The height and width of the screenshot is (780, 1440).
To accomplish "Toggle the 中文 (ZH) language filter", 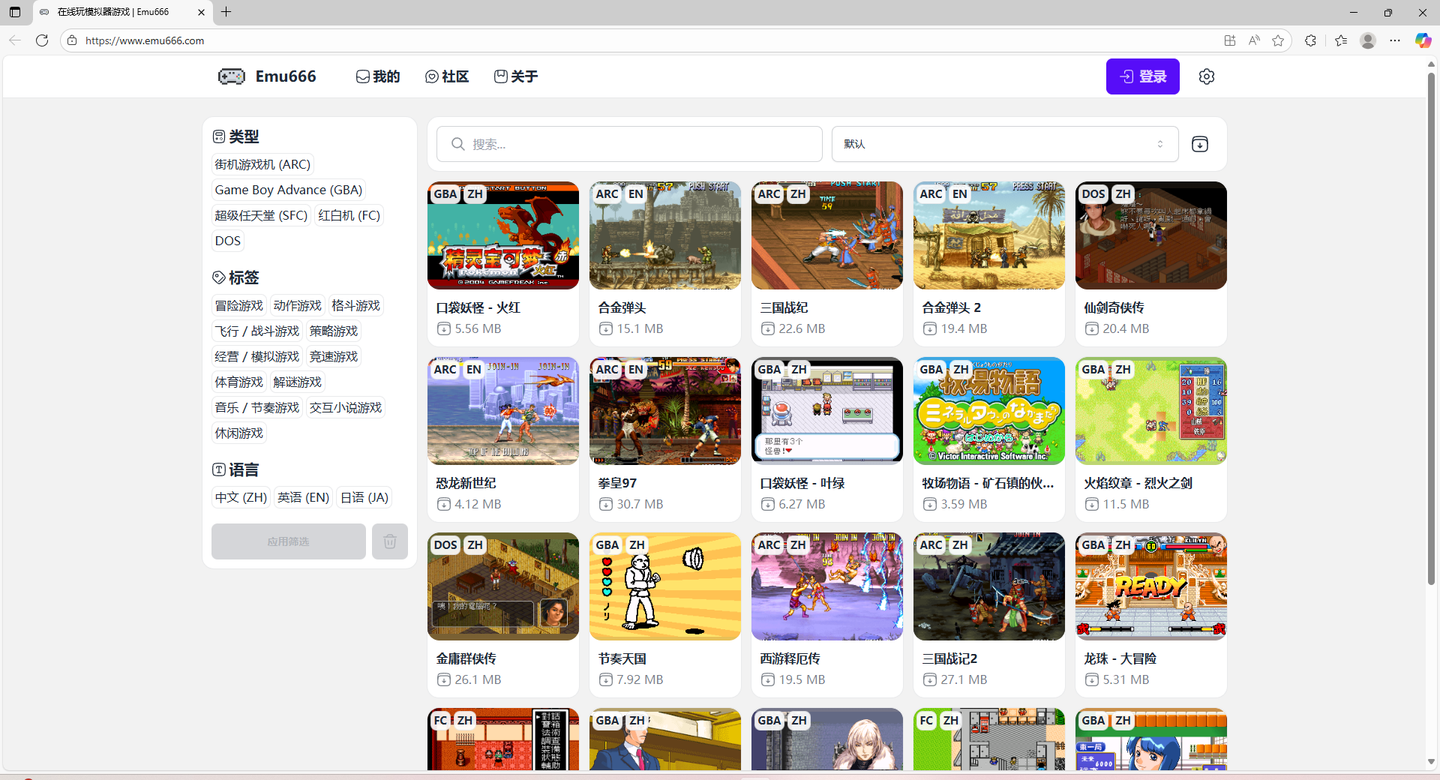I will (x=241, y=498).
